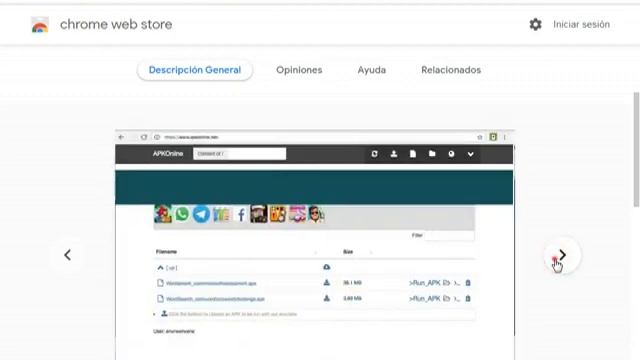Click the new file icon in APKOnline toolbar

click(x=413, y=154)
